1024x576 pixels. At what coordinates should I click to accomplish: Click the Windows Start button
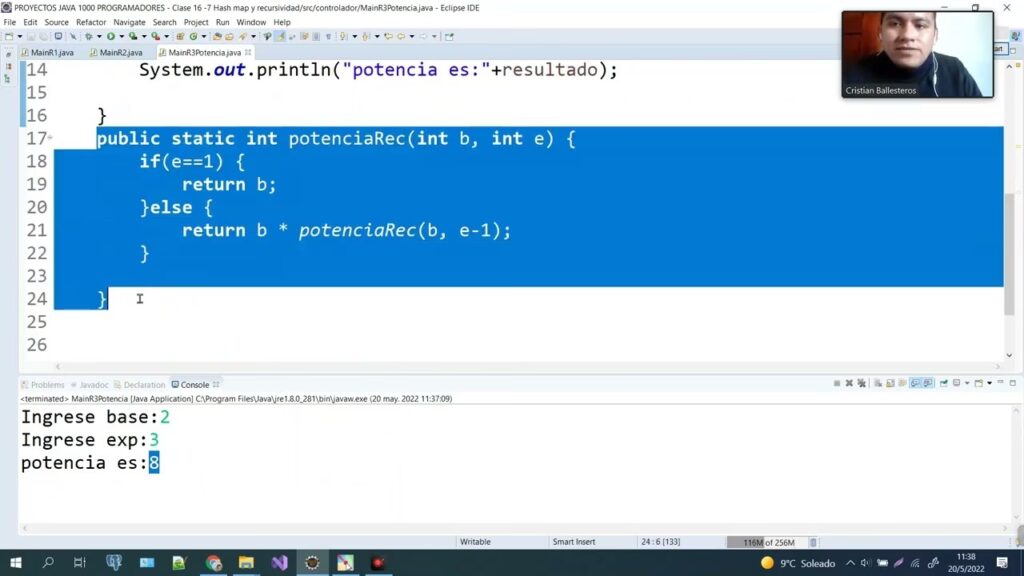tap(15, 563)
